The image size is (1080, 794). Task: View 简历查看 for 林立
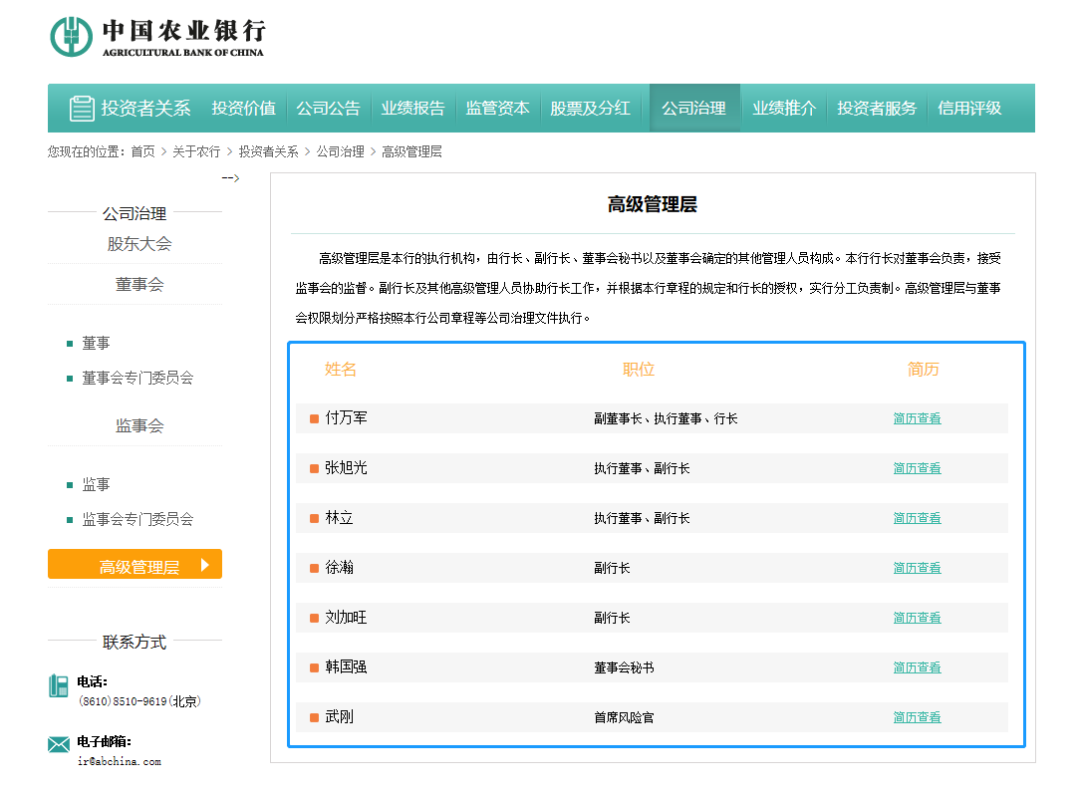(x=917, y=518)
